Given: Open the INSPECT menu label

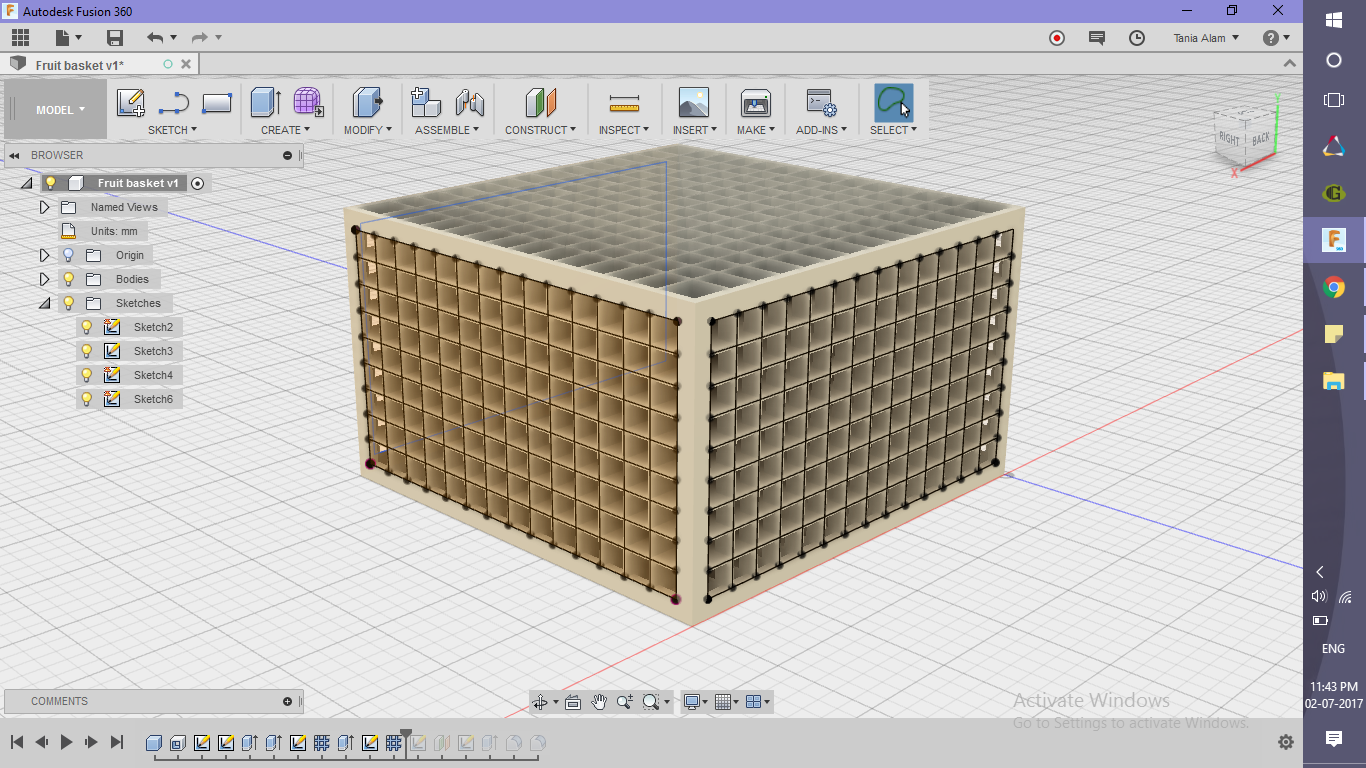Looking at the screenshot, I should coord(624,130).
